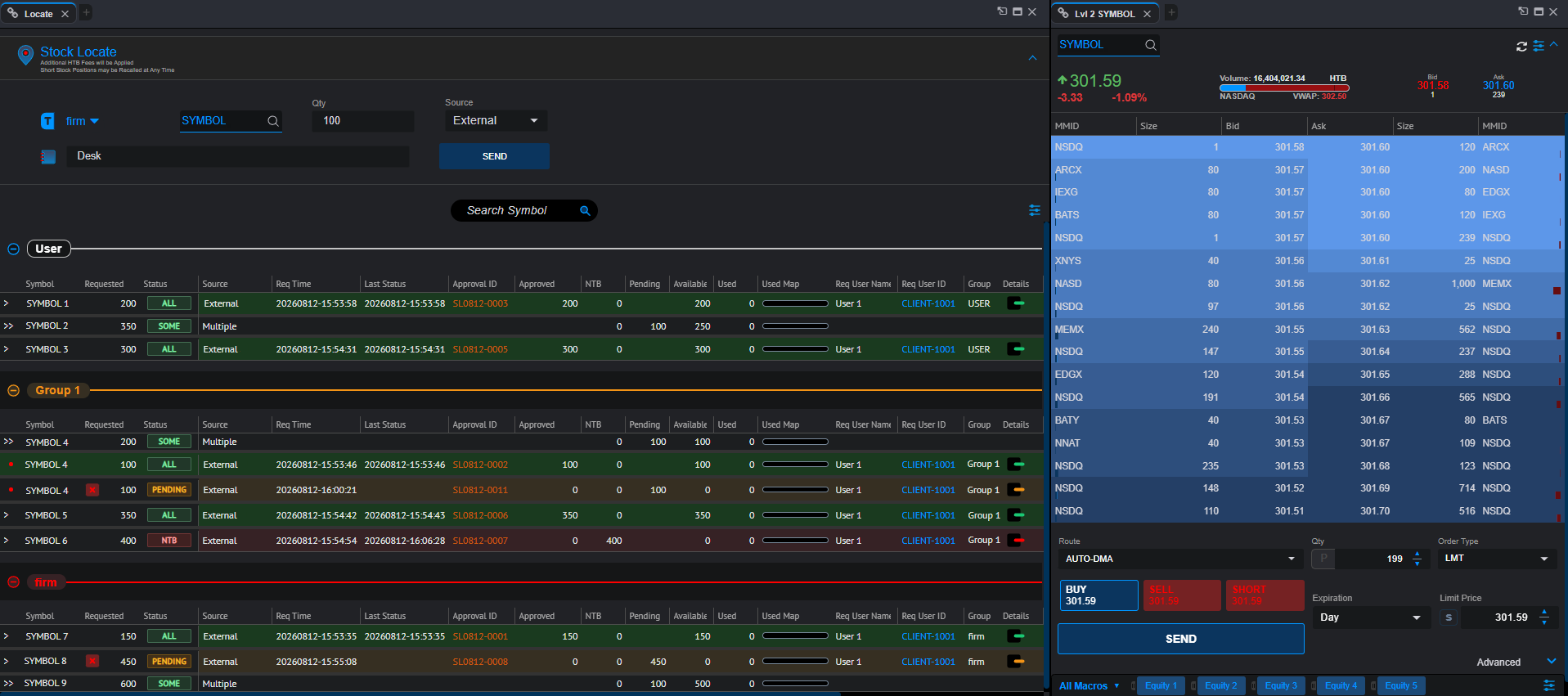Click the refresh icon in Lvl 2 panel
The height and width of the screenshot is (696, 1568).
pyautogui.click(x=1521, y=47)
